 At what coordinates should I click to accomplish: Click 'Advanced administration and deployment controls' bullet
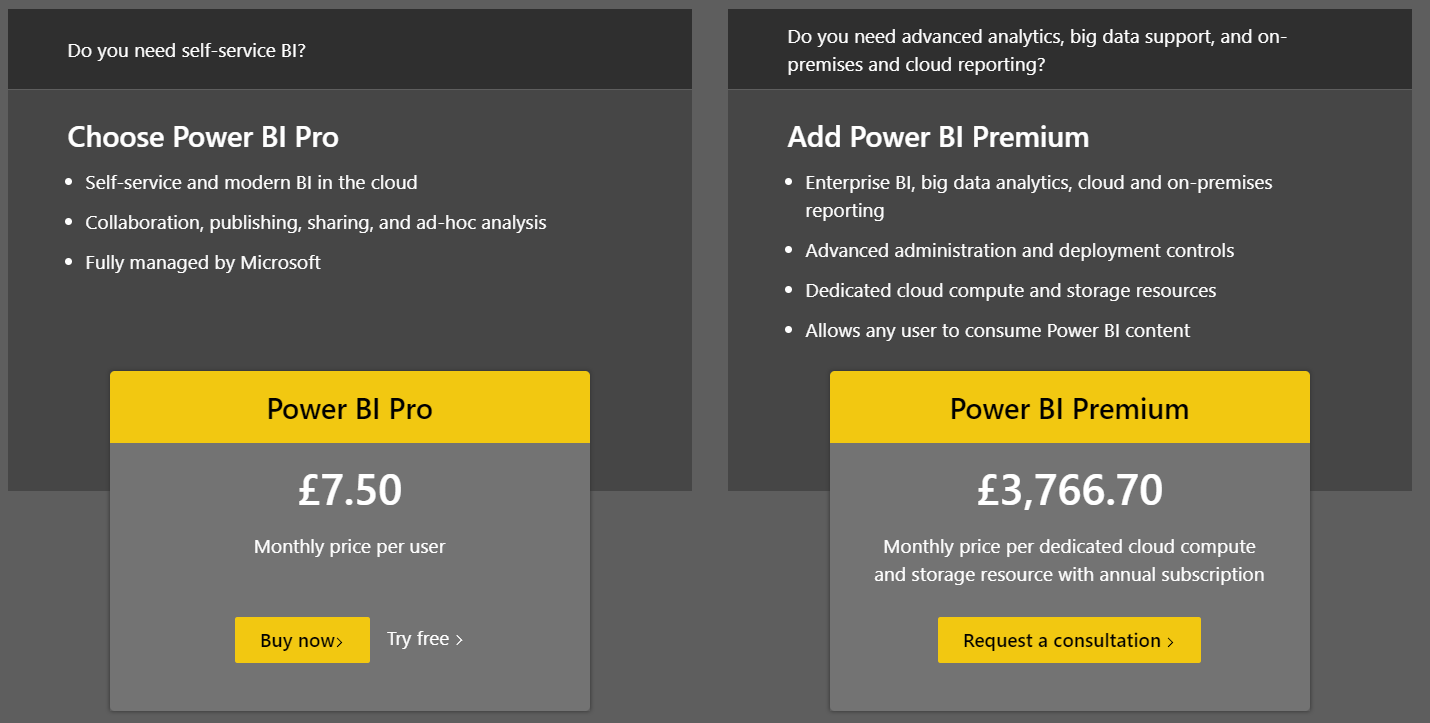(x=1020, y=250)
